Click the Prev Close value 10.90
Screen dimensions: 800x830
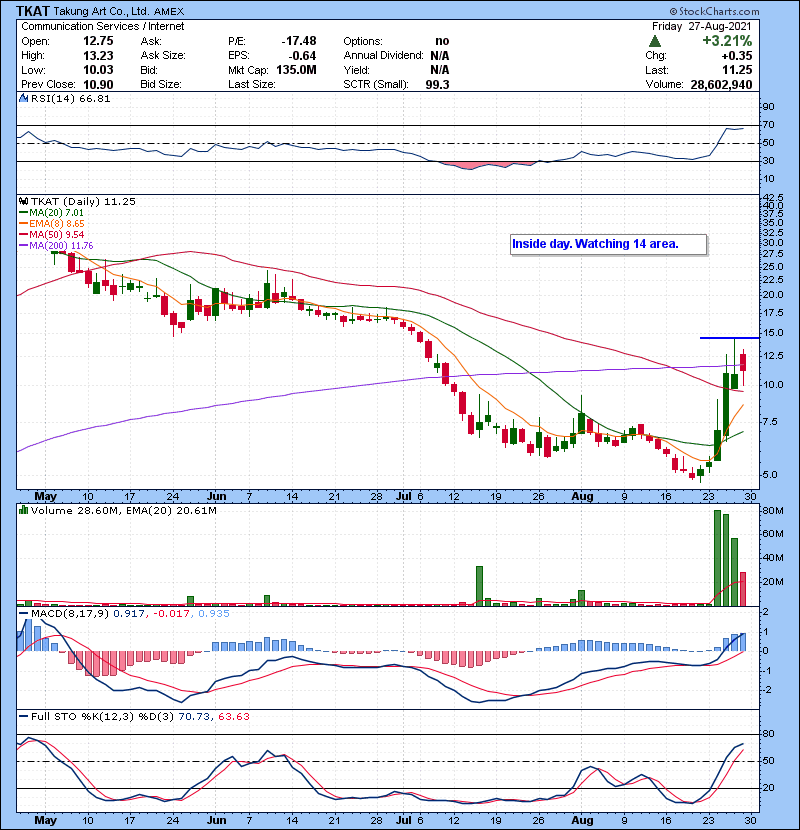[98, 85]
